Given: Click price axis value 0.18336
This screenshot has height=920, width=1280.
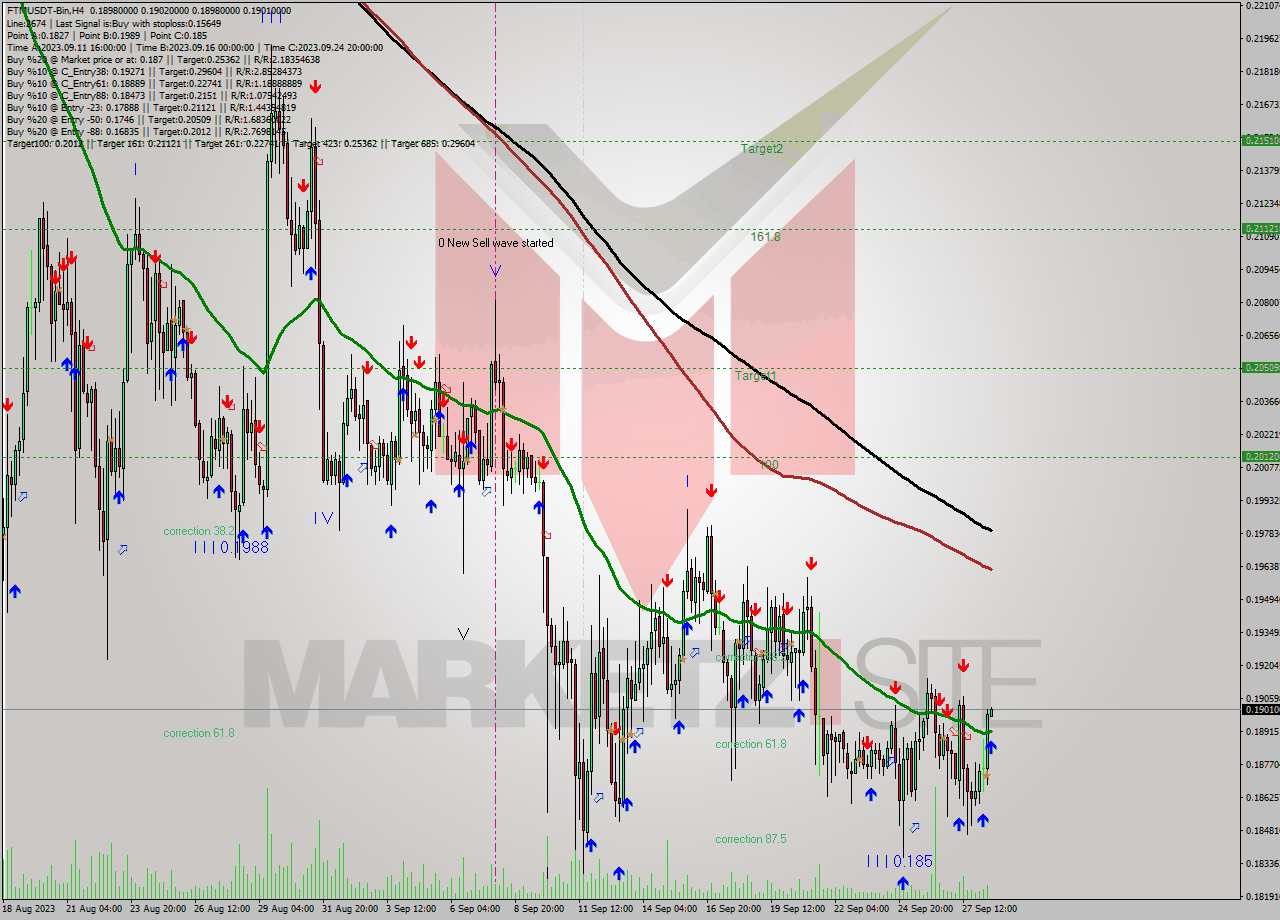Looking at the screenshot, I should pyautogui.click(x=1262, y=863).
